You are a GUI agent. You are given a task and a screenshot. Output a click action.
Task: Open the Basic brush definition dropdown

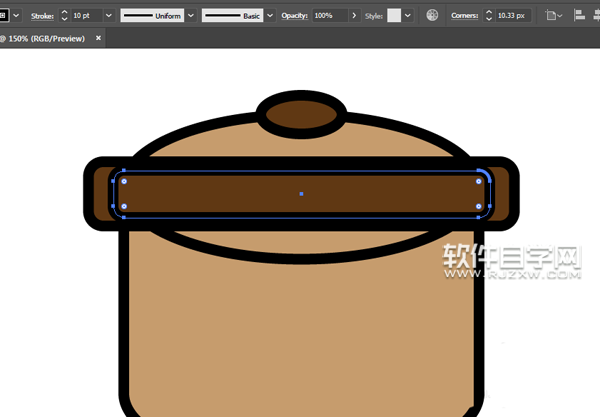point(268,16)
